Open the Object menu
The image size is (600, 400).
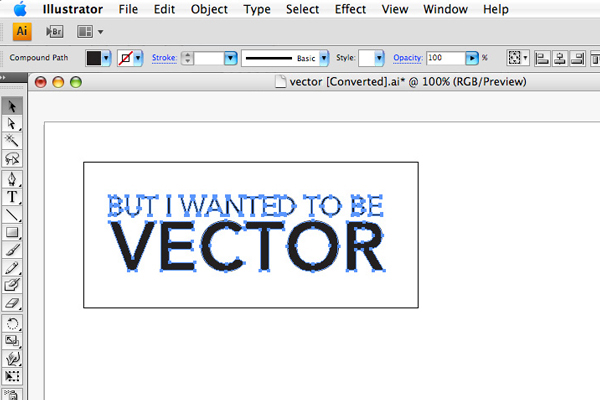point(209,9)
